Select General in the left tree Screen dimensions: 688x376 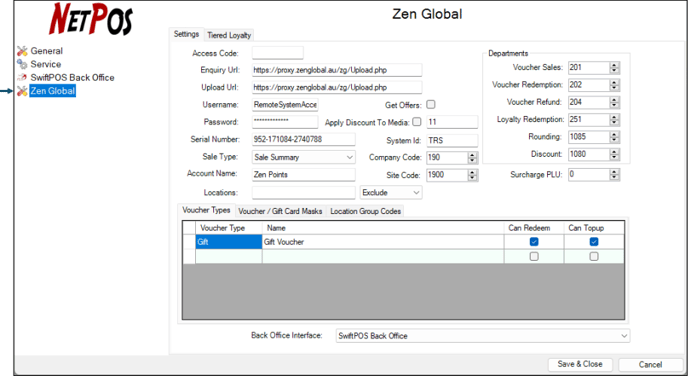pyautogui.click(x=47, y=51)
